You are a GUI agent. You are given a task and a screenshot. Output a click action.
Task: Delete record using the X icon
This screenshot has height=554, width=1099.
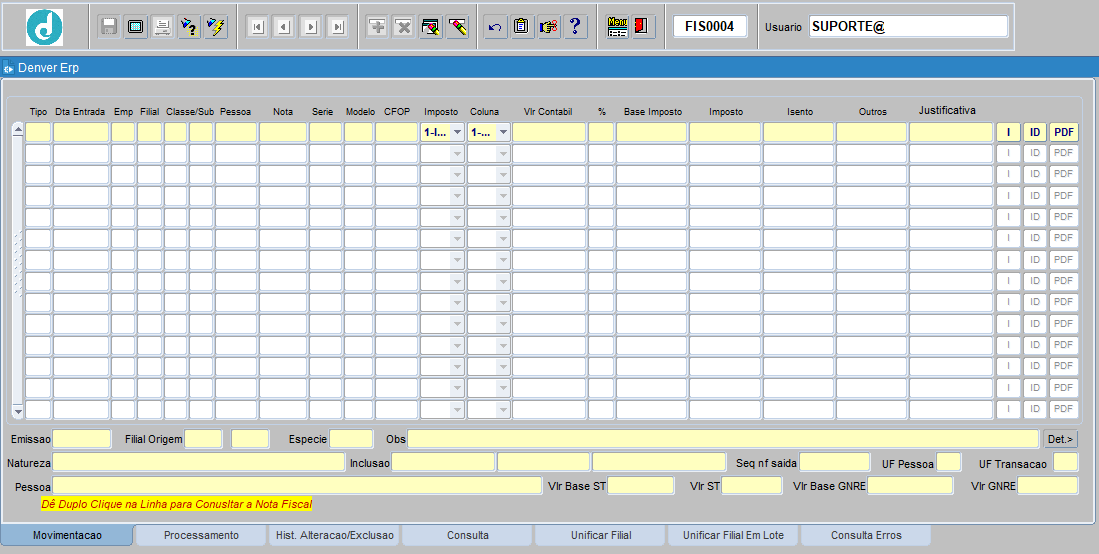[x=404, y=27]
